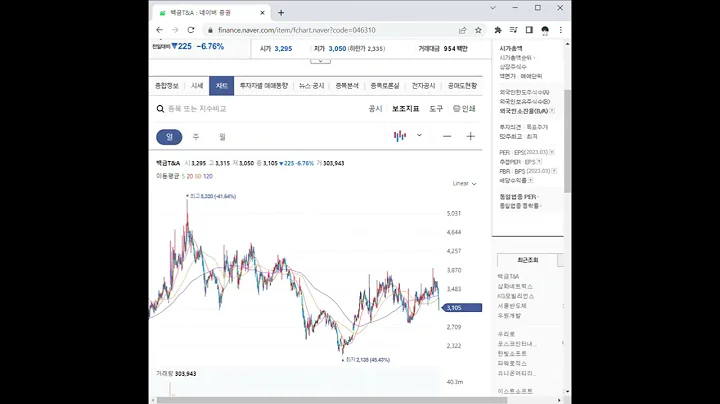This screenshot has width=720, height=404.
Task: Toggle the 공시 chart option
Action: (x=375, y=109)
